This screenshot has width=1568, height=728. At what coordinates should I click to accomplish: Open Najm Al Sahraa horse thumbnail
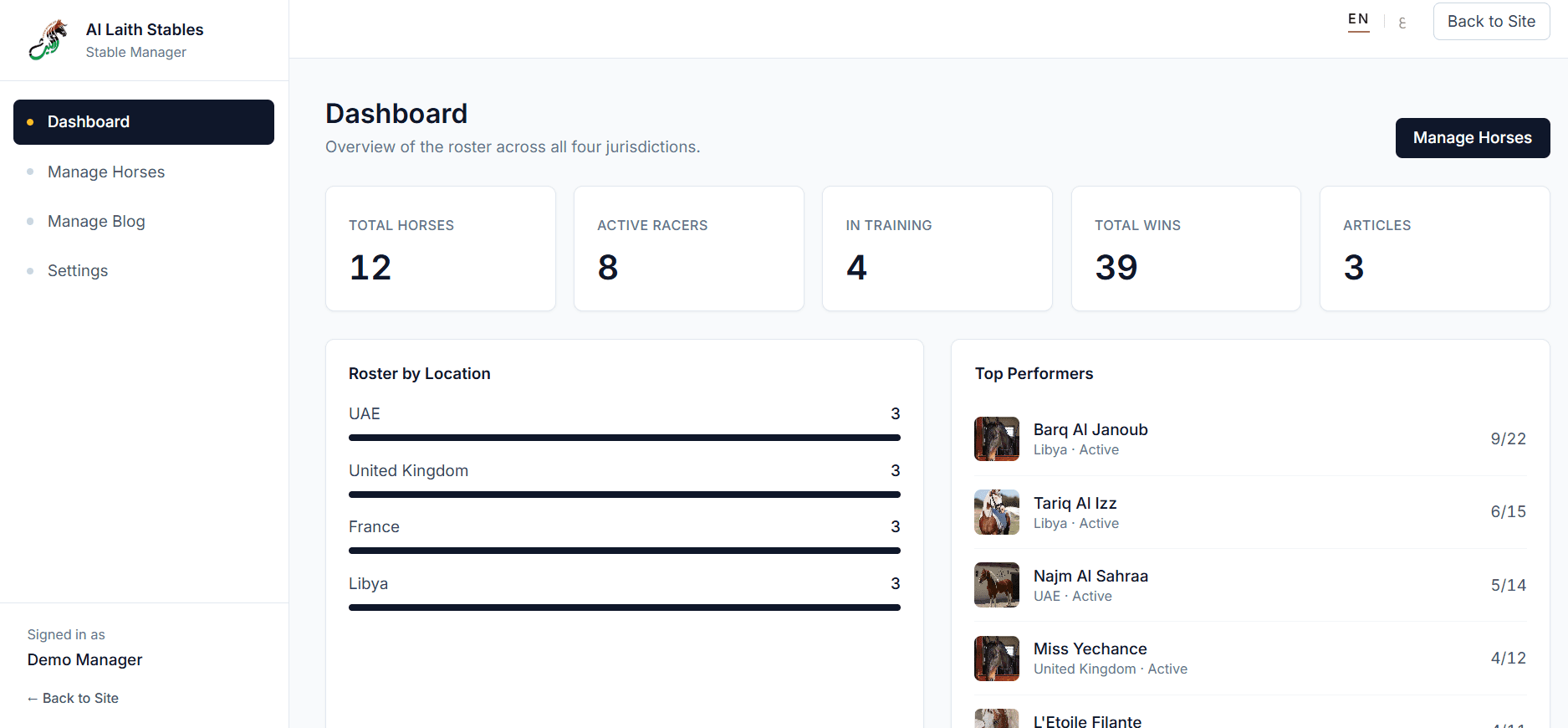[997, 585]
